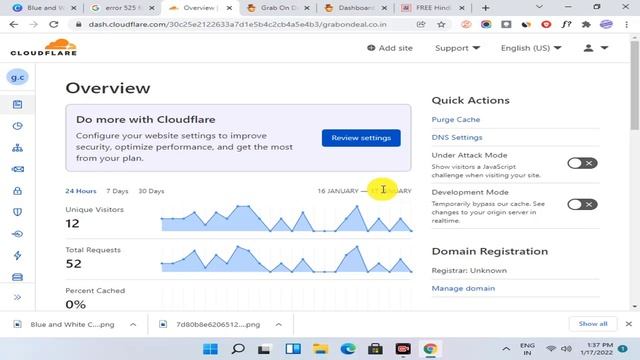Open the Purge Cache link
The width and height of the screenshot is (640, 360).
tap(456, 120)
